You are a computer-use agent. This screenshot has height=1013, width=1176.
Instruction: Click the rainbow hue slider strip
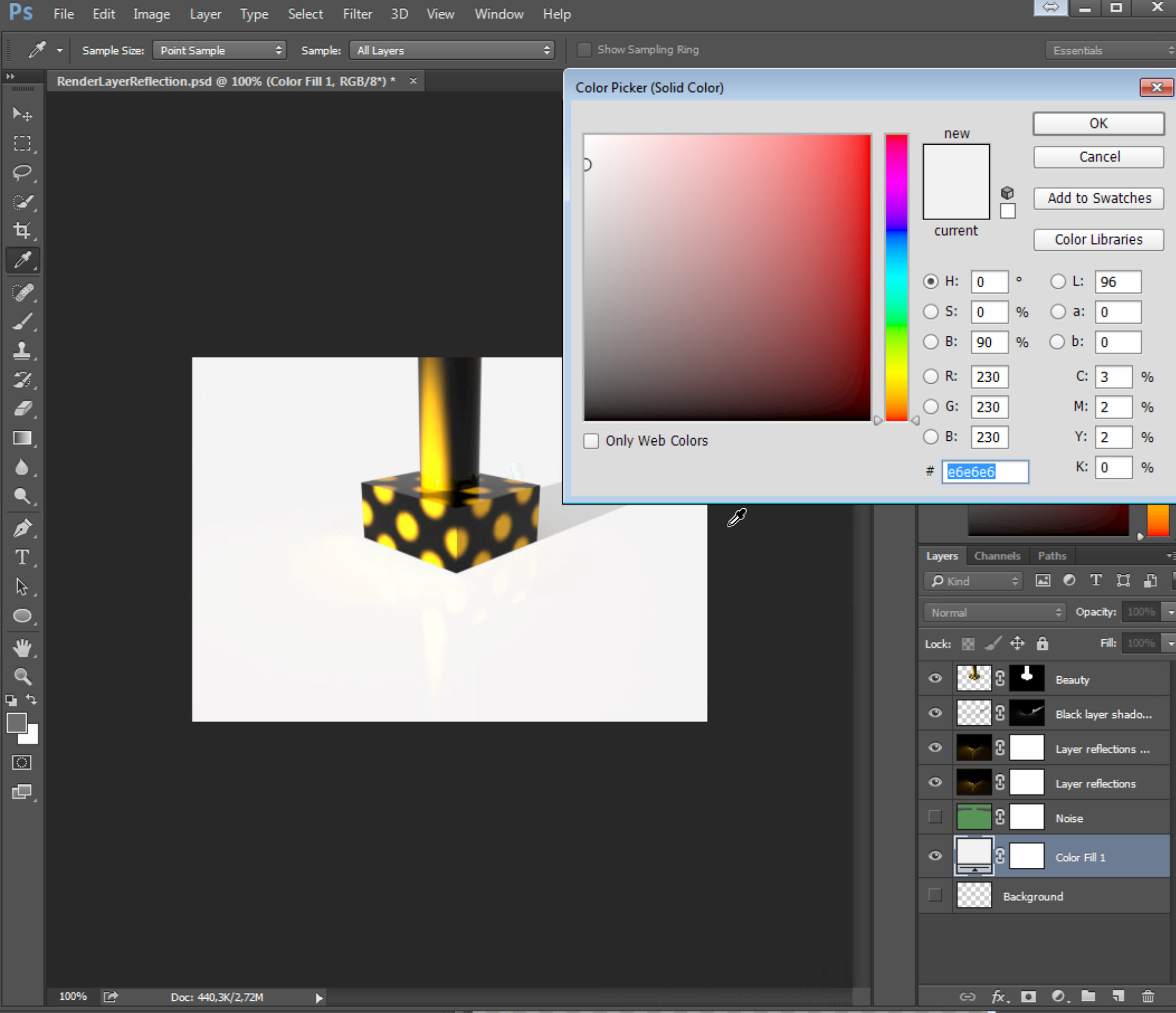pos(896,278)
